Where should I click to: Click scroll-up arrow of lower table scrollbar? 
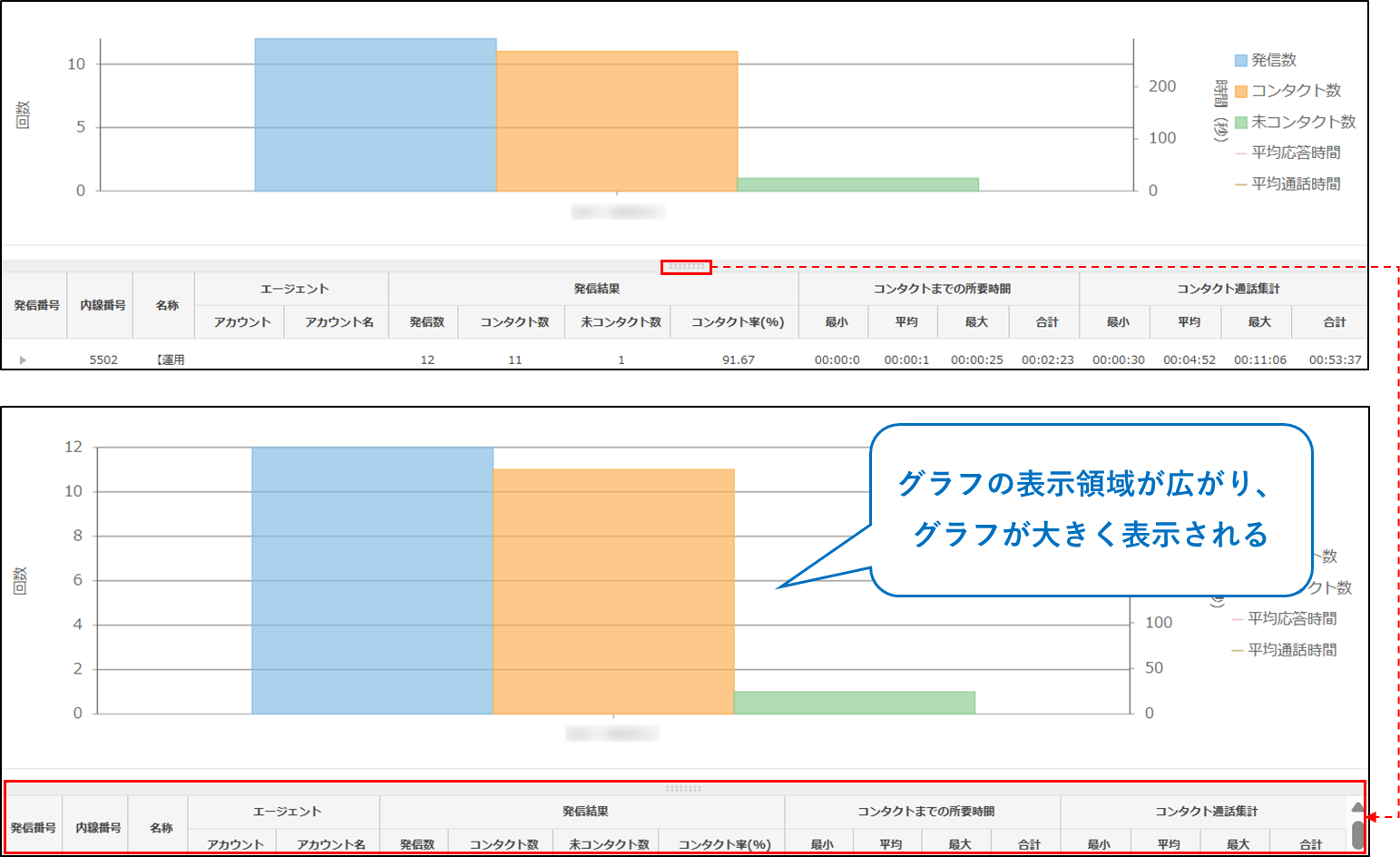pos(1357,807)
